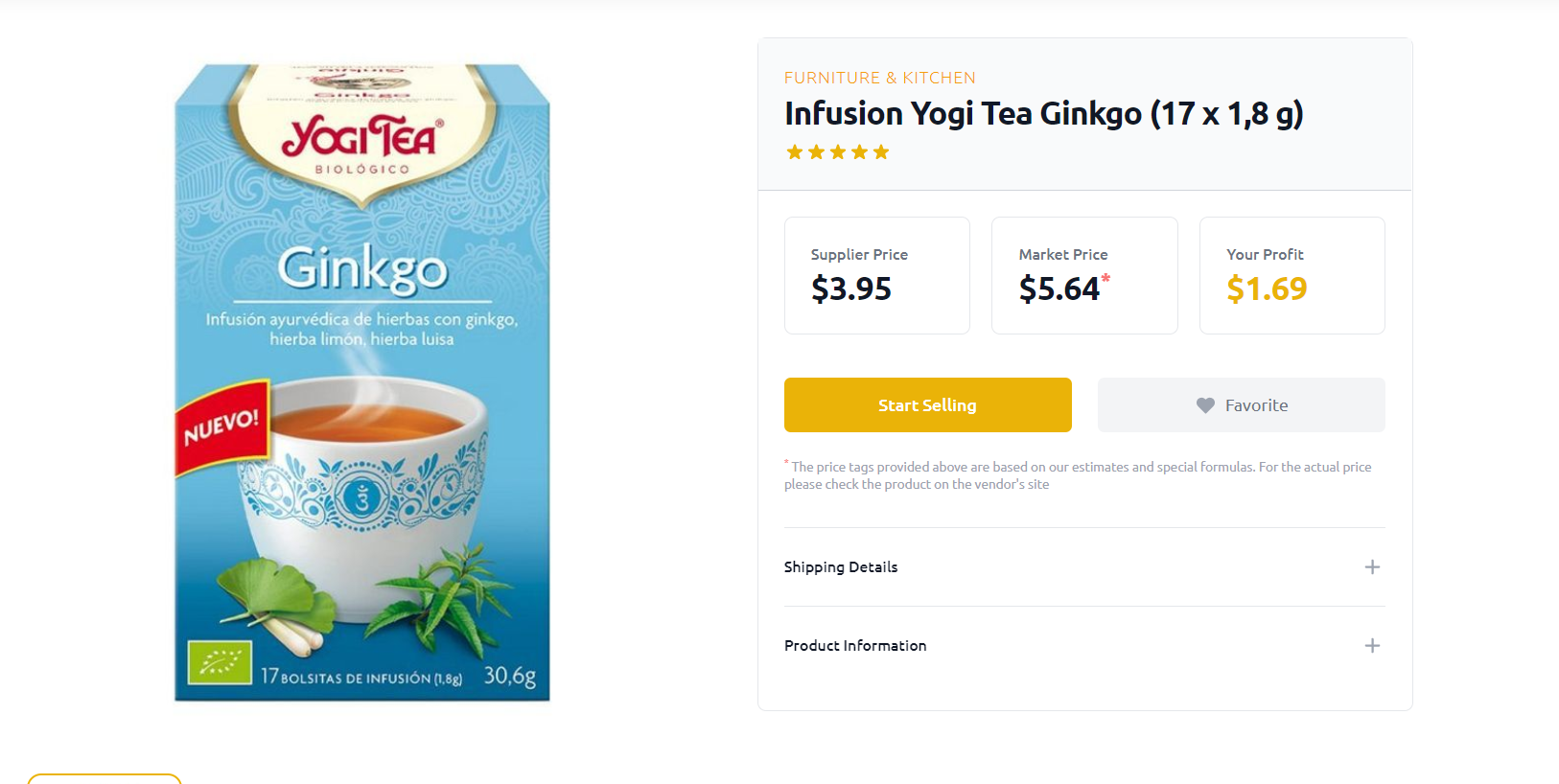Click the red asterisk next to Market Price
Screen dimensions: 1559x784
1105,278
